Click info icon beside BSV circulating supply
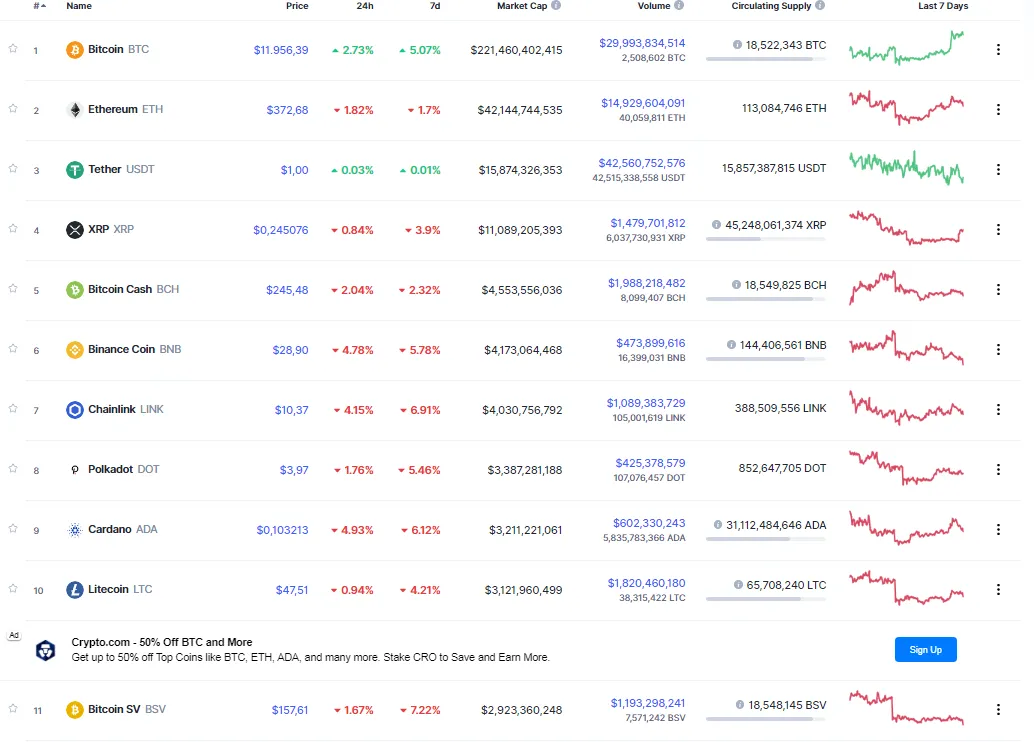 [740, 705]
